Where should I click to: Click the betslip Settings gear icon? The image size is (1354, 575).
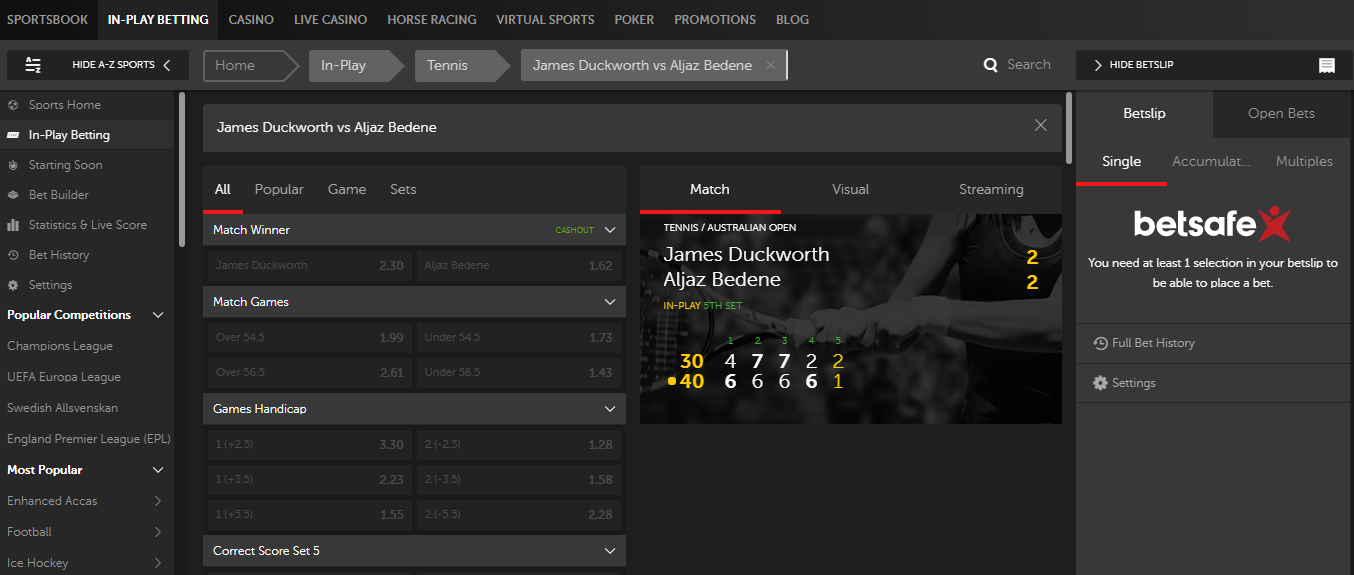tap(1100, 383)
